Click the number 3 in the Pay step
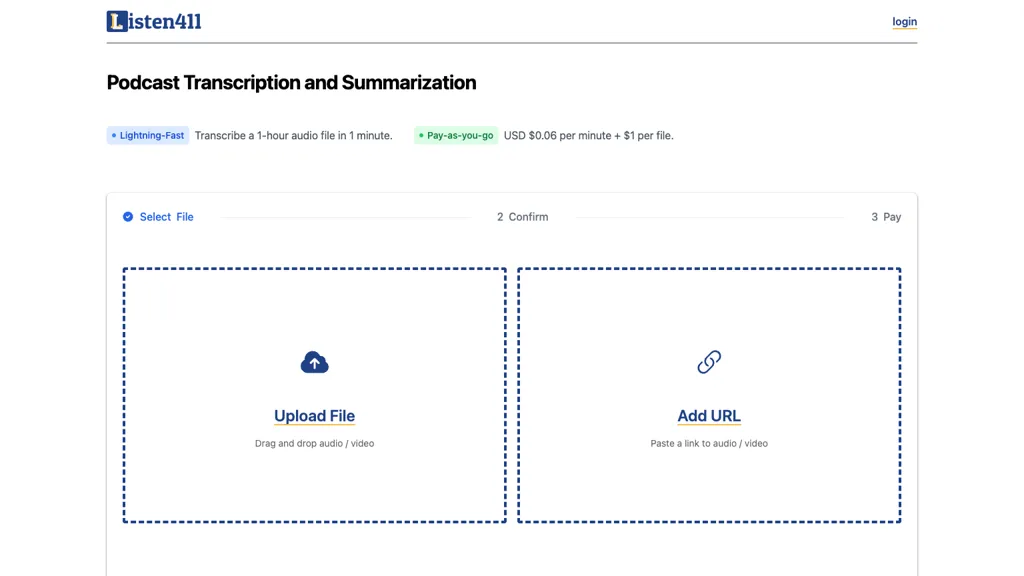1024x576 pixels. click(875, 217)
